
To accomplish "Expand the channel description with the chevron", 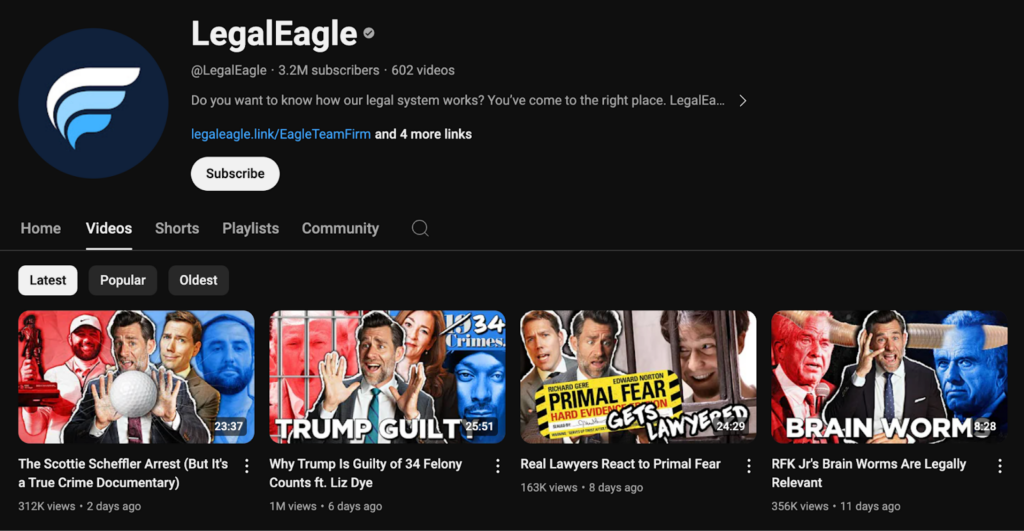I will pyautogui.click(x=742, y=101).
